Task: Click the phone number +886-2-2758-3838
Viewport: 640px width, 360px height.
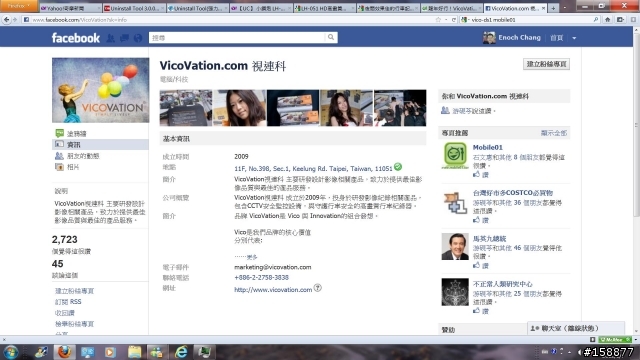Action: tap(261, 278)
